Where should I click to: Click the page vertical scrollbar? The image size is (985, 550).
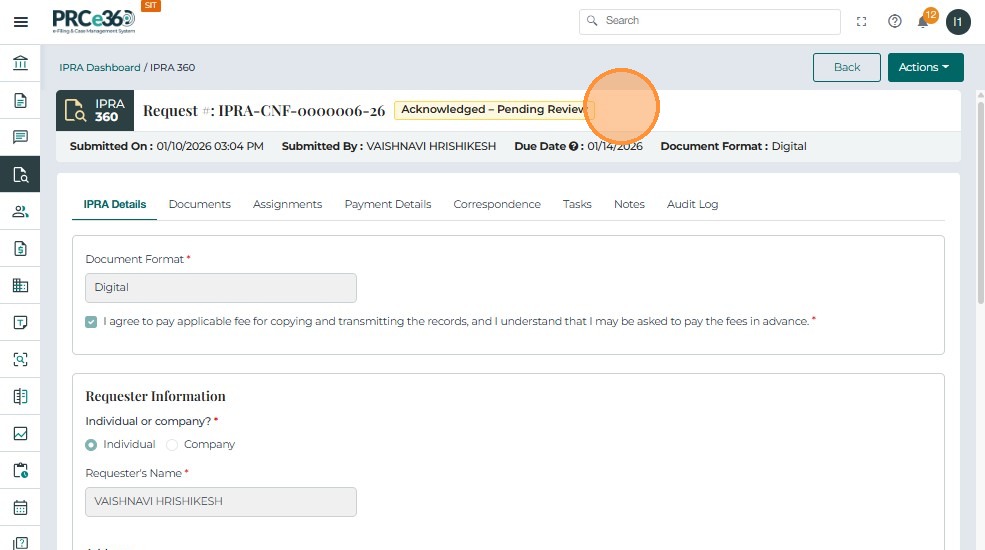tap(981, 201)
